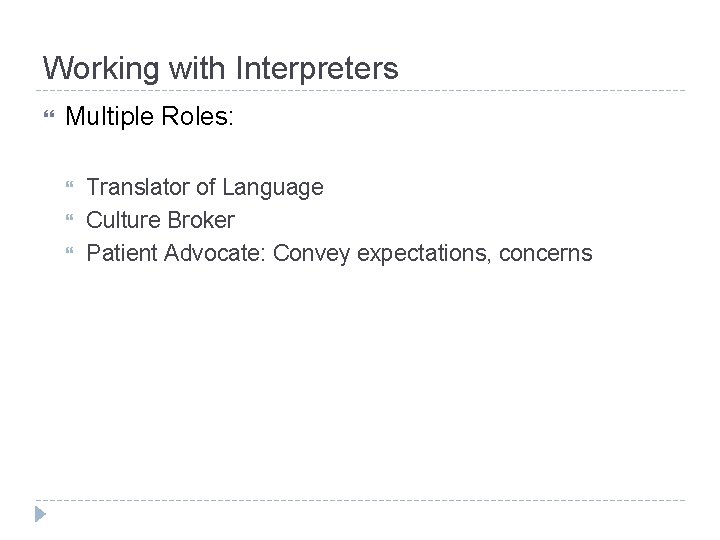Image resolution: width=720 pixels, height=540 pixels.
Task: Click the bullet before Translator of Language
Action: [72, 187]
